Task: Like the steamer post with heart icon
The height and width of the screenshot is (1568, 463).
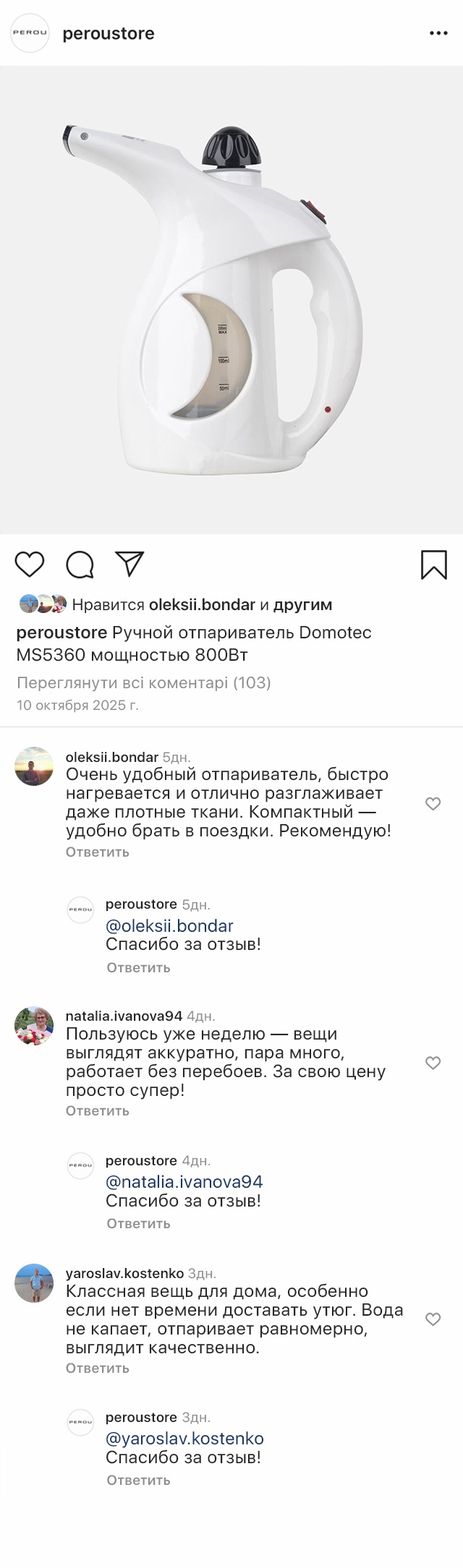Action: point(30,564)
